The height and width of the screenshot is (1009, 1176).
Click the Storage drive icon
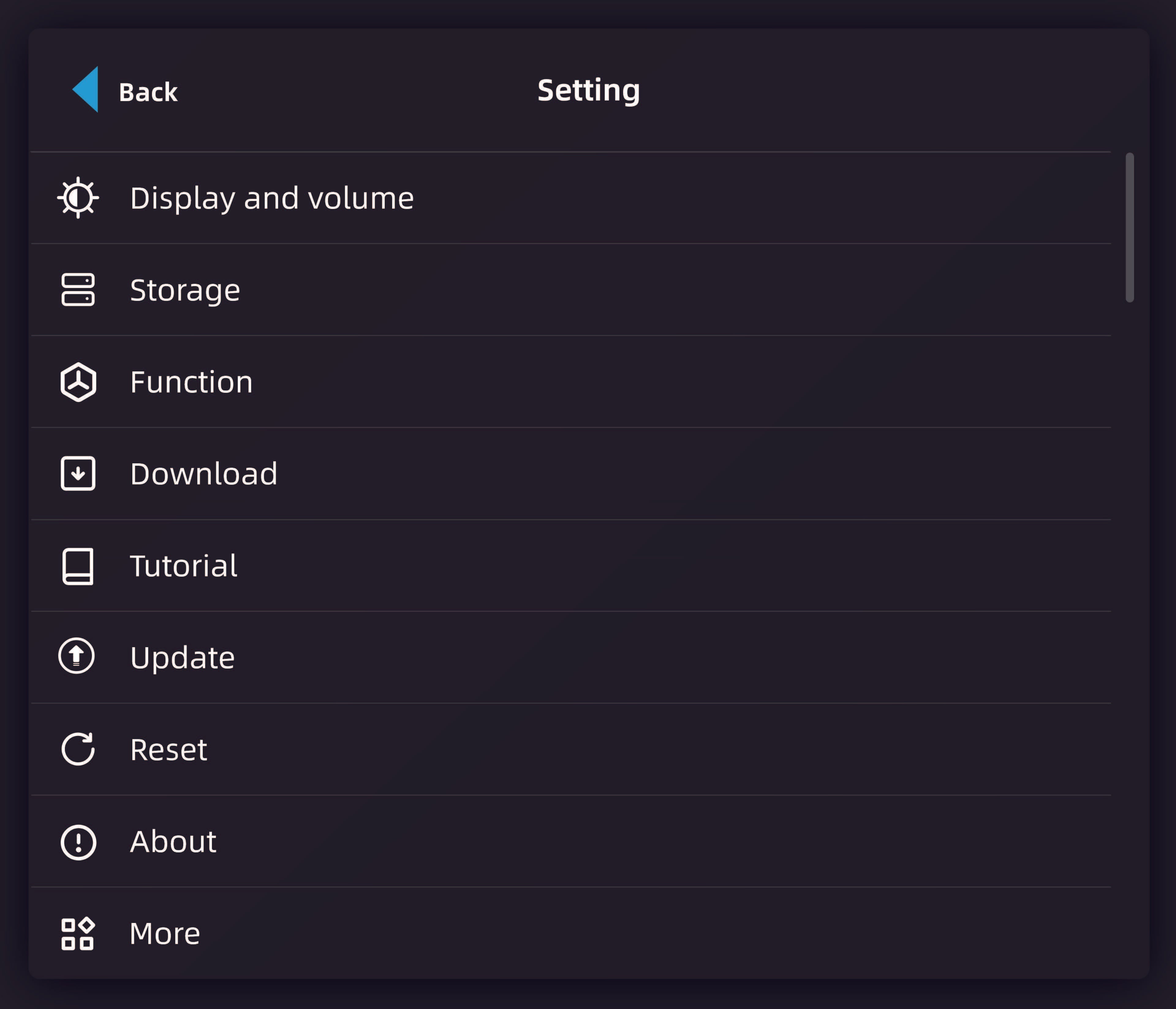(x=78, y=290)
